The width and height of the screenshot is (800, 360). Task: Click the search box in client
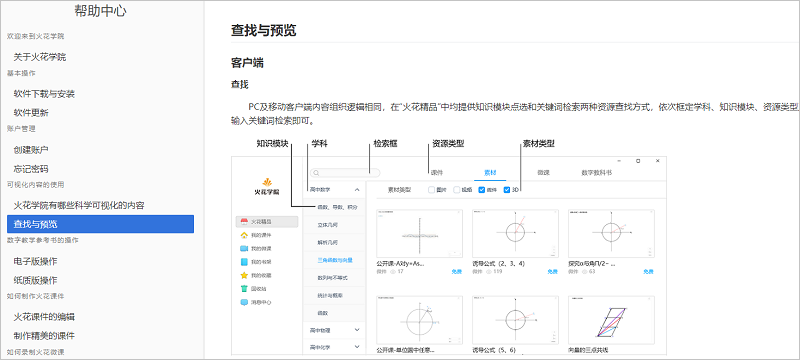tap(345, 173)
